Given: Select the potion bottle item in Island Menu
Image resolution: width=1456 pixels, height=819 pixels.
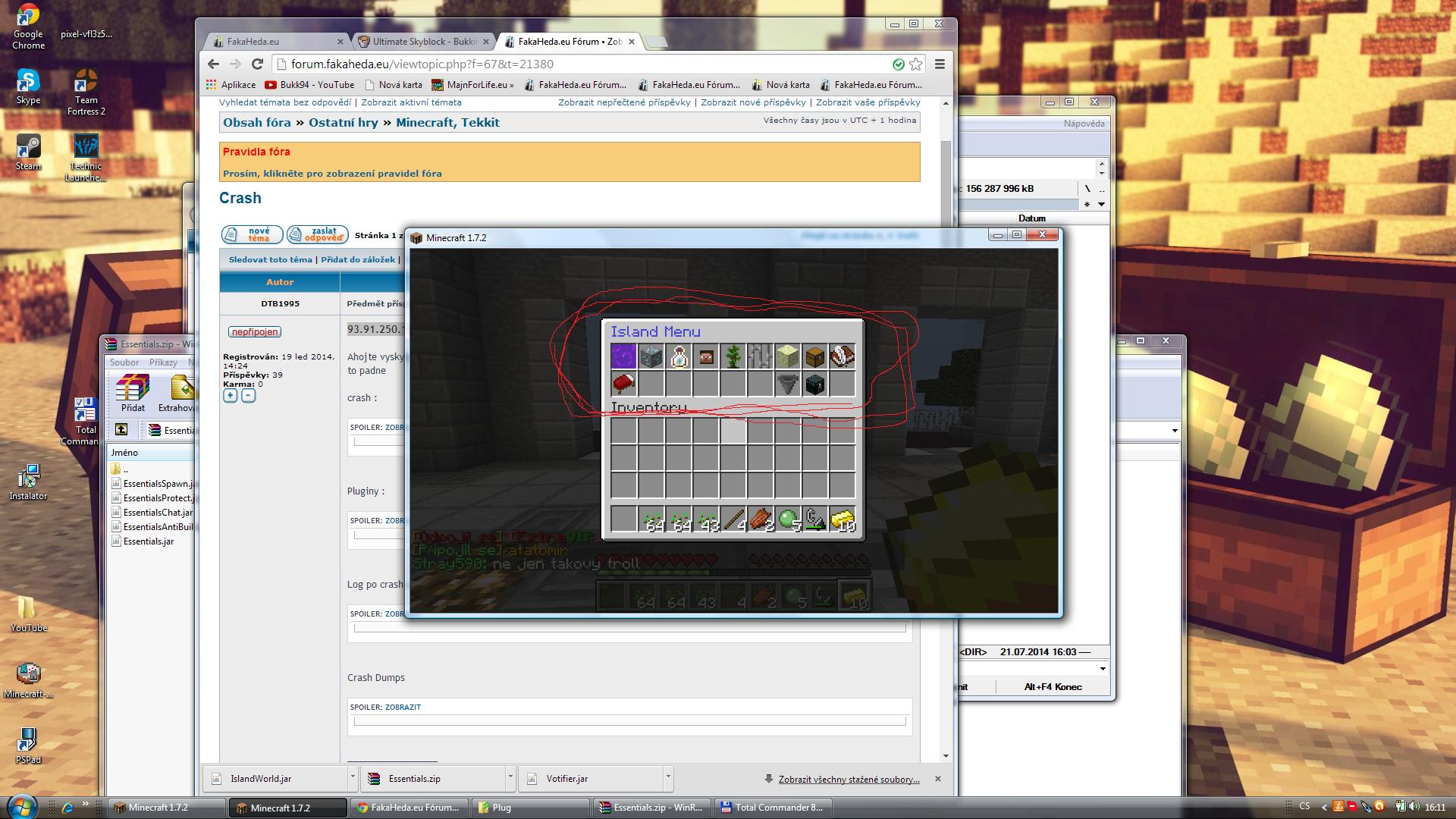Looking at the screenshot, I should pyautogui.click(x=678, y=356).
